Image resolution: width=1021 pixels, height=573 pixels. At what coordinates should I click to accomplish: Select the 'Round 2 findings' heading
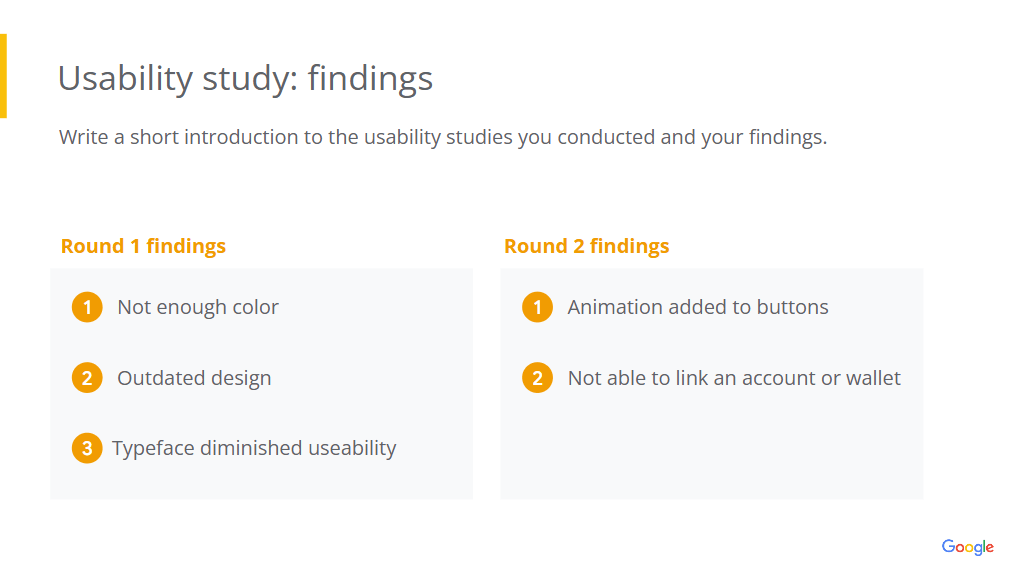pyautogui.click(x=586, y=246)
